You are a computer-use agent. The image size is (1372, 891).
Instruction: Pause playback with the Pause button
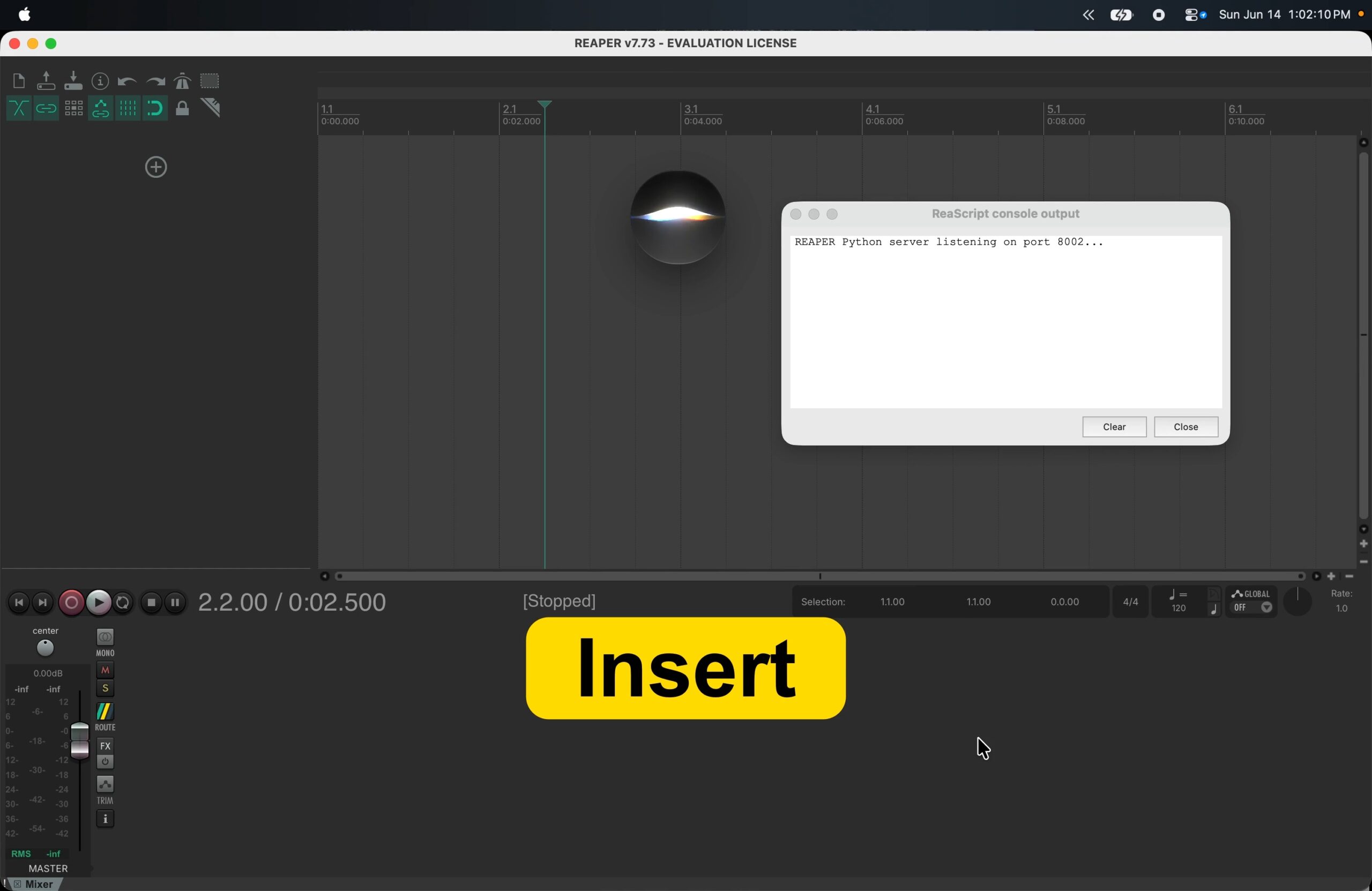(176, 603)
